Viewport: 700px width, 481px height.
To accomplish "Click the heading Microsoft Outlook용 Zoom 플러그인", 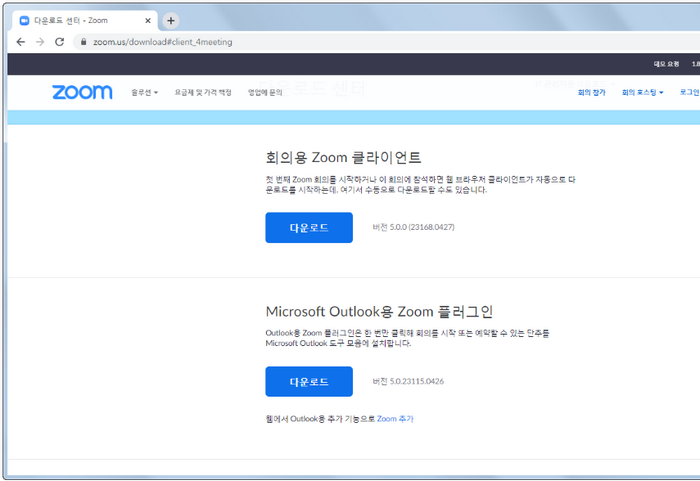I will click(x=379, y=311).
